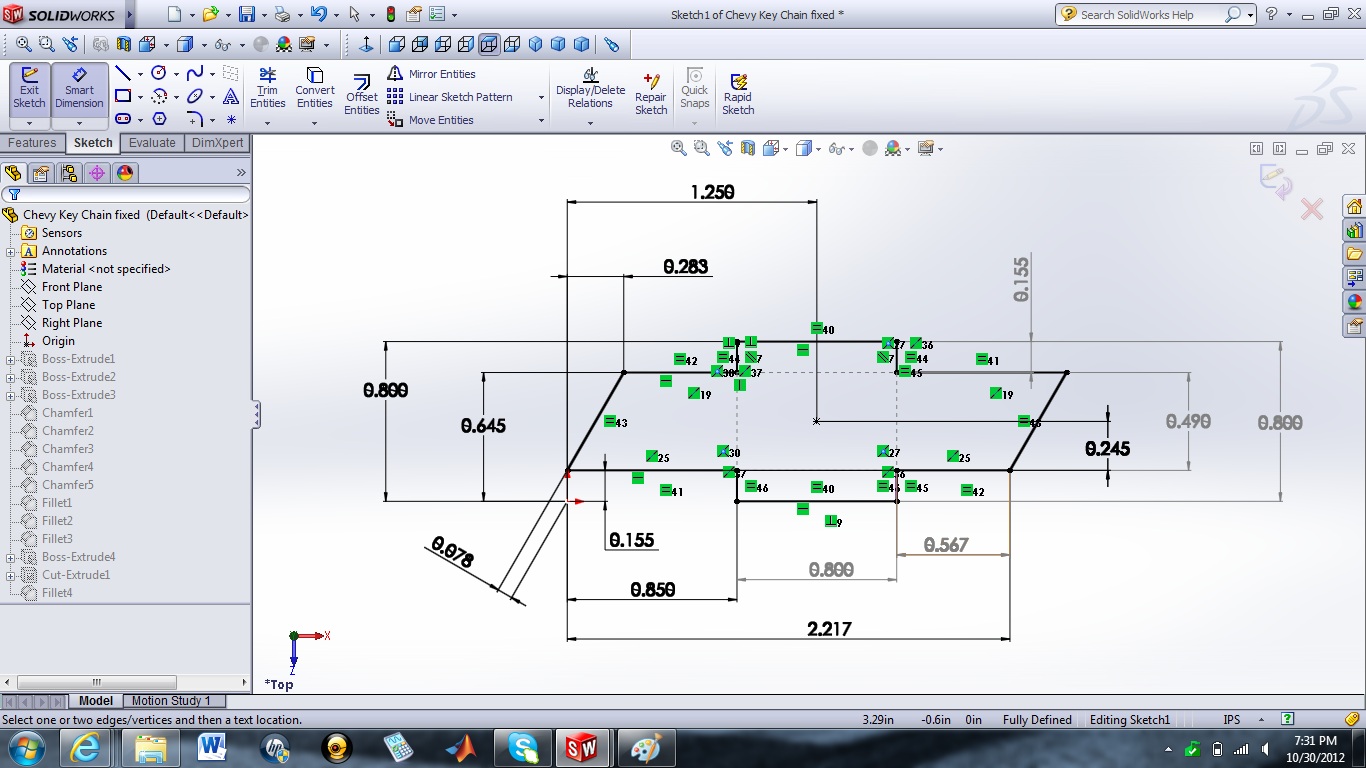
Task: Run the Repair Sketch tool
Action: pyautogui.click(x=650, y=90)
